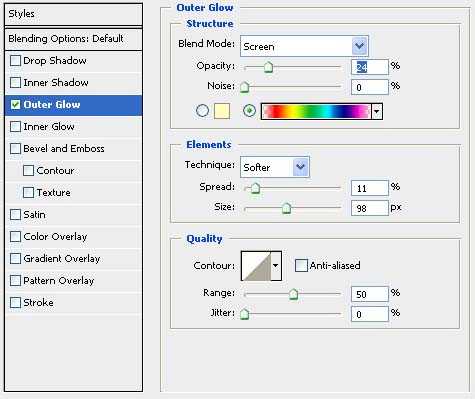Select the solid color radio button

click(202, 111)
